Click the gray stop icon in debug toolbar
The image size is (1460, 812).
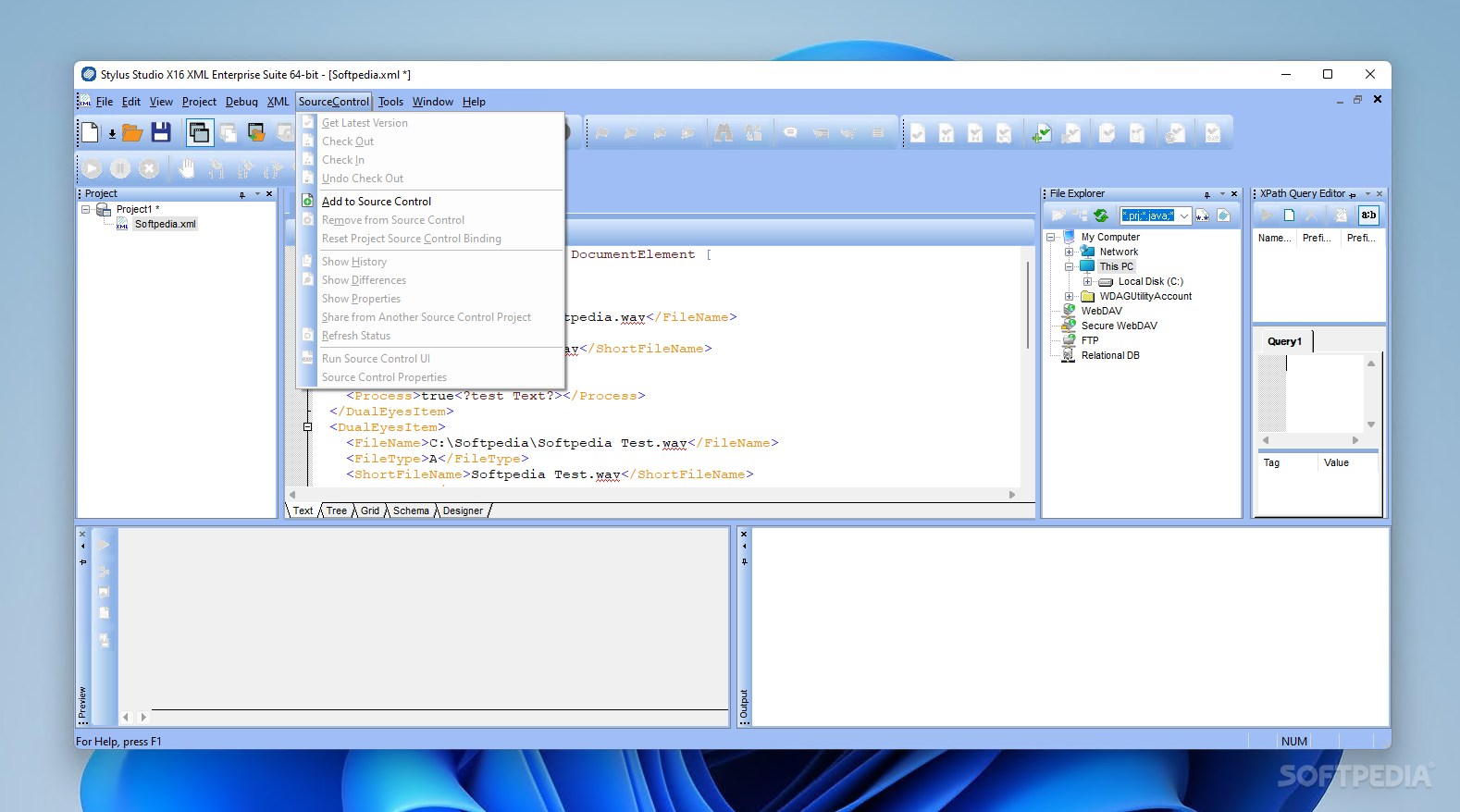coord(149,168)
